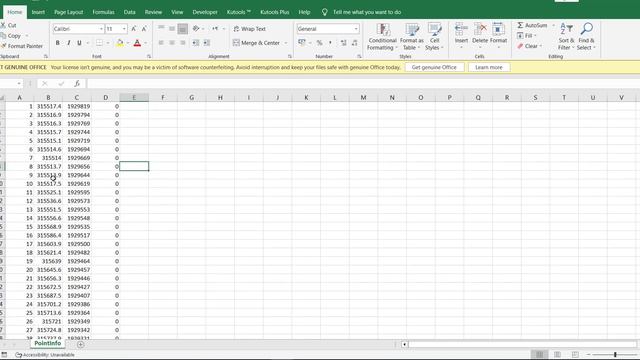This screenshot has height=360, width=640.
Task: Open the Merge & Center dropdown arrow
Action: point(286,43)
